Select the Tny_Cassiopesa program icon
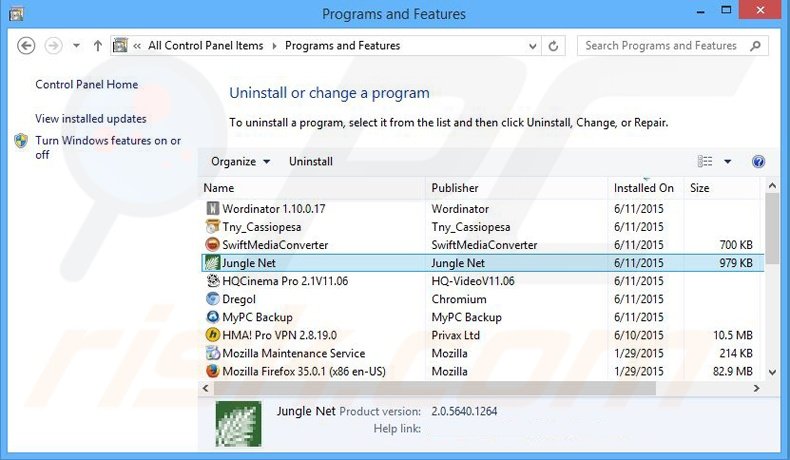This screenshot has height=460, width=790. pyautogui.click(x=213, y=227)
